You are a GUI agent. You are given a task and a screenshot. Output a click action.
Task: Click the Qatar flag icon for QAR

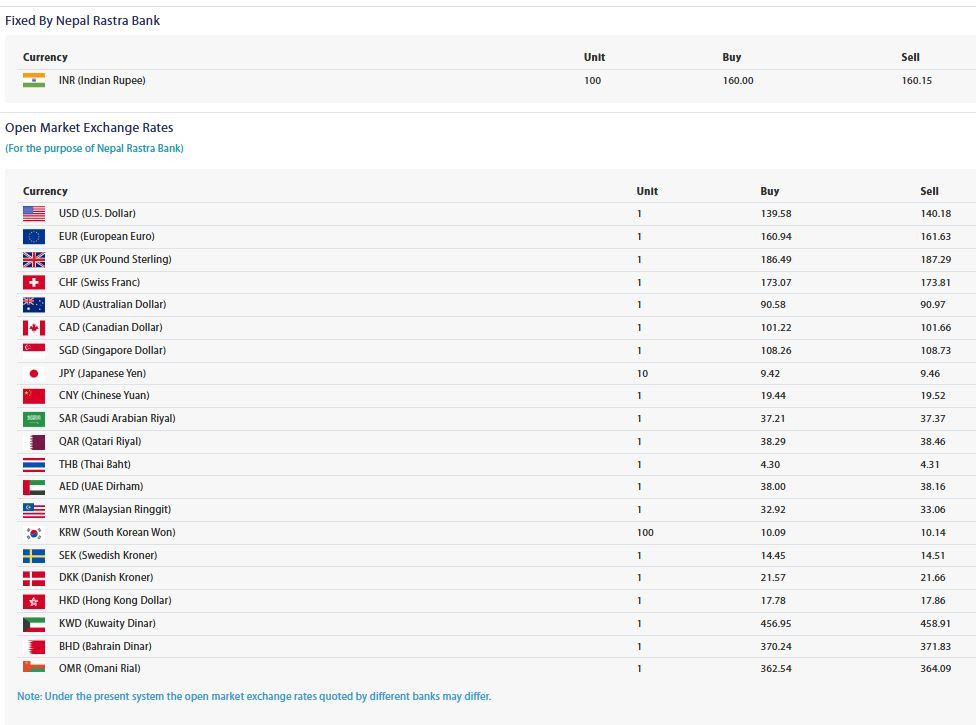(x=34, y=442)
